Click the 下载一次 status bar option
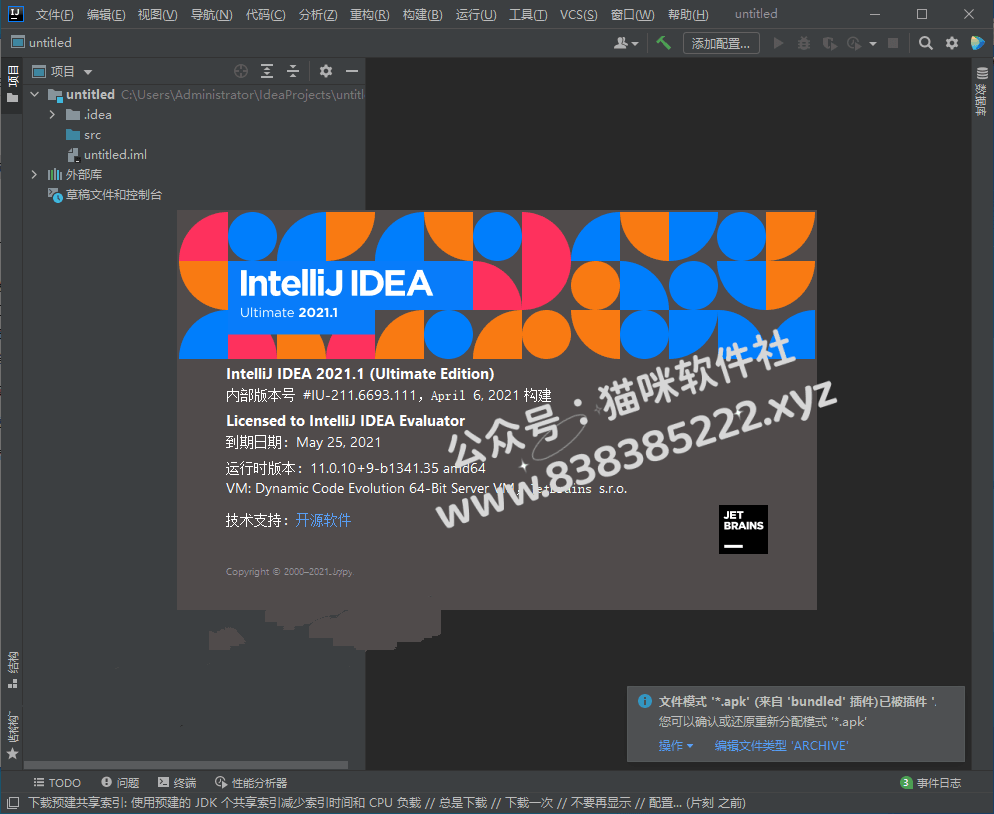 click(529, 803)
